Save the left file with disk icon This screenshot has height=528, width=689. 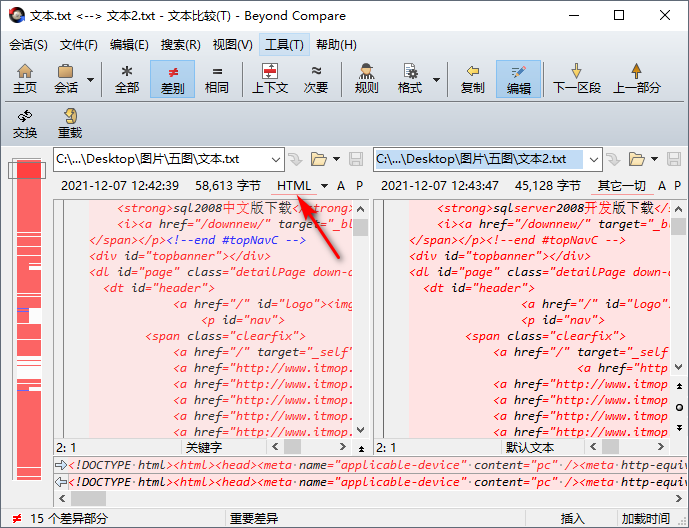(356, 159)
